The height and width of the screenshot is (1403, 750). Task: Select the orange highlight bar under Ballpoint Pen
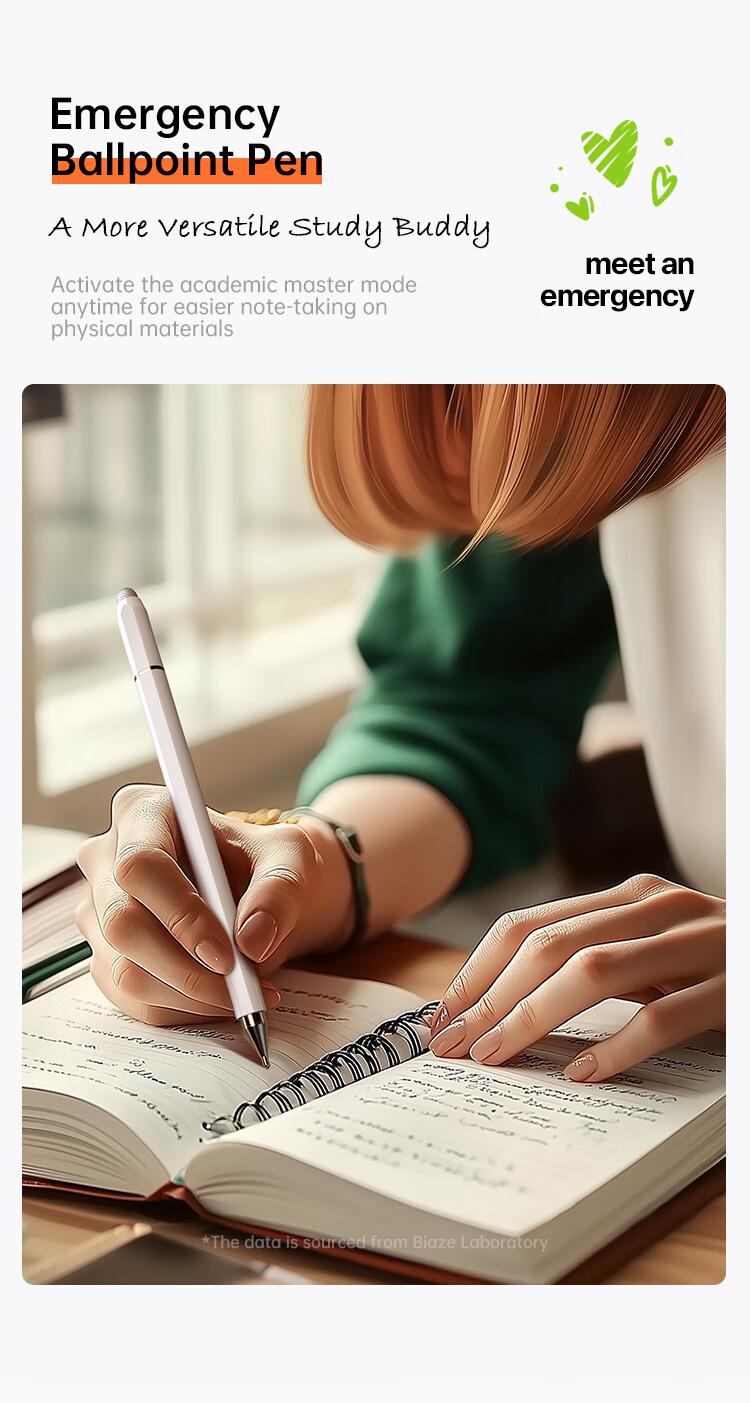pyautogui.click(x=187, y=171)
